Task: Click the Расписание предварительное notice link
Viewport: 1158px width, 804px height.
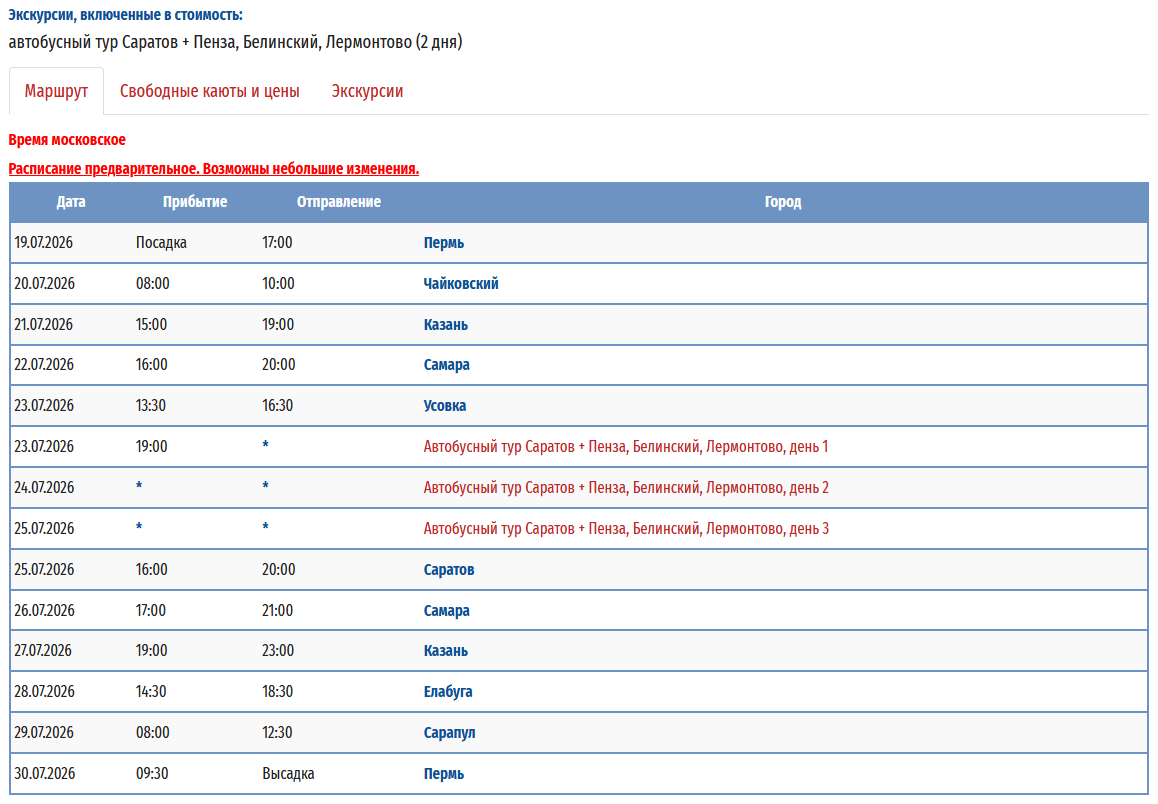Action: [213, 169]
